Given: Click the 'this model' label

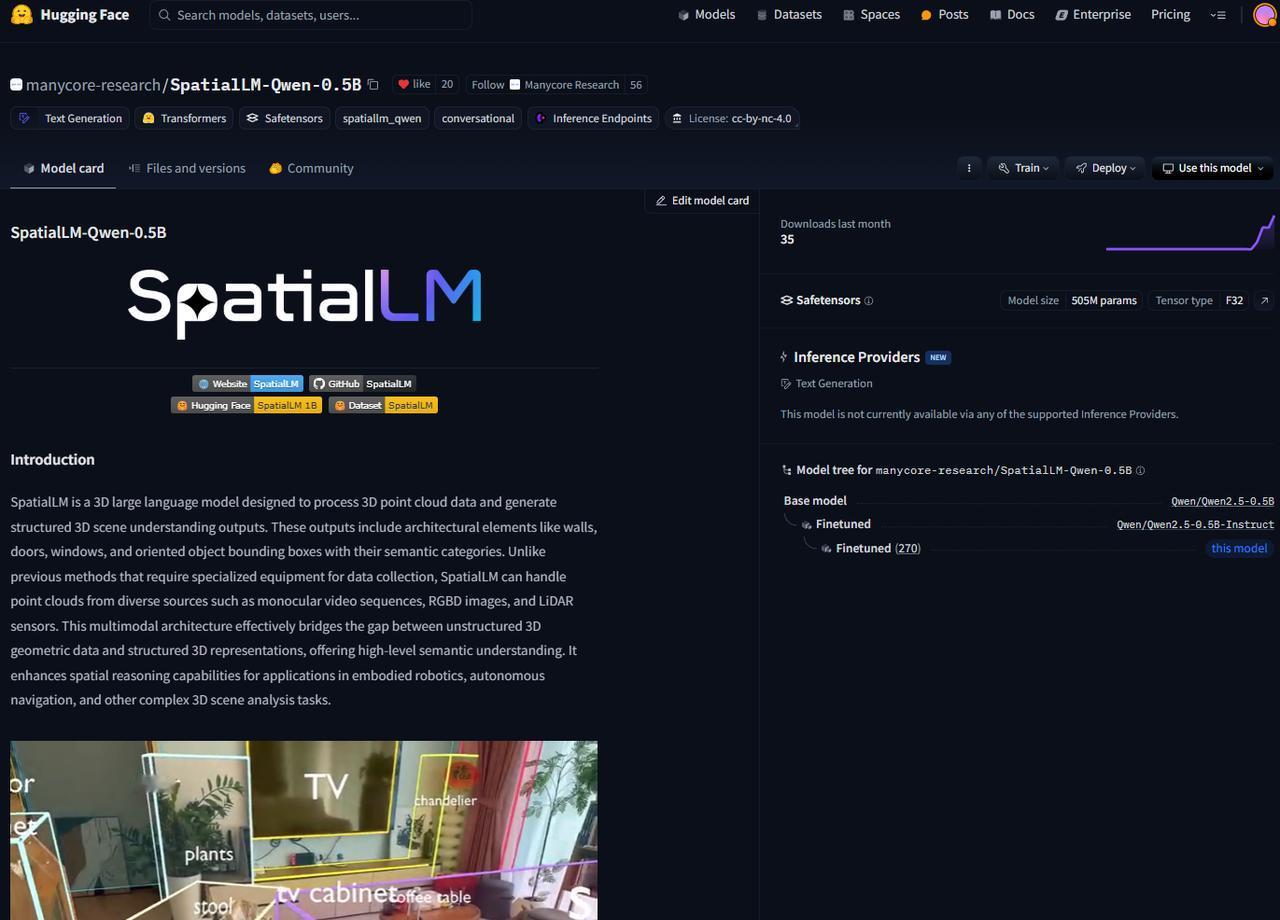Looking at the screenshot, I should [x=1239, y=548].
